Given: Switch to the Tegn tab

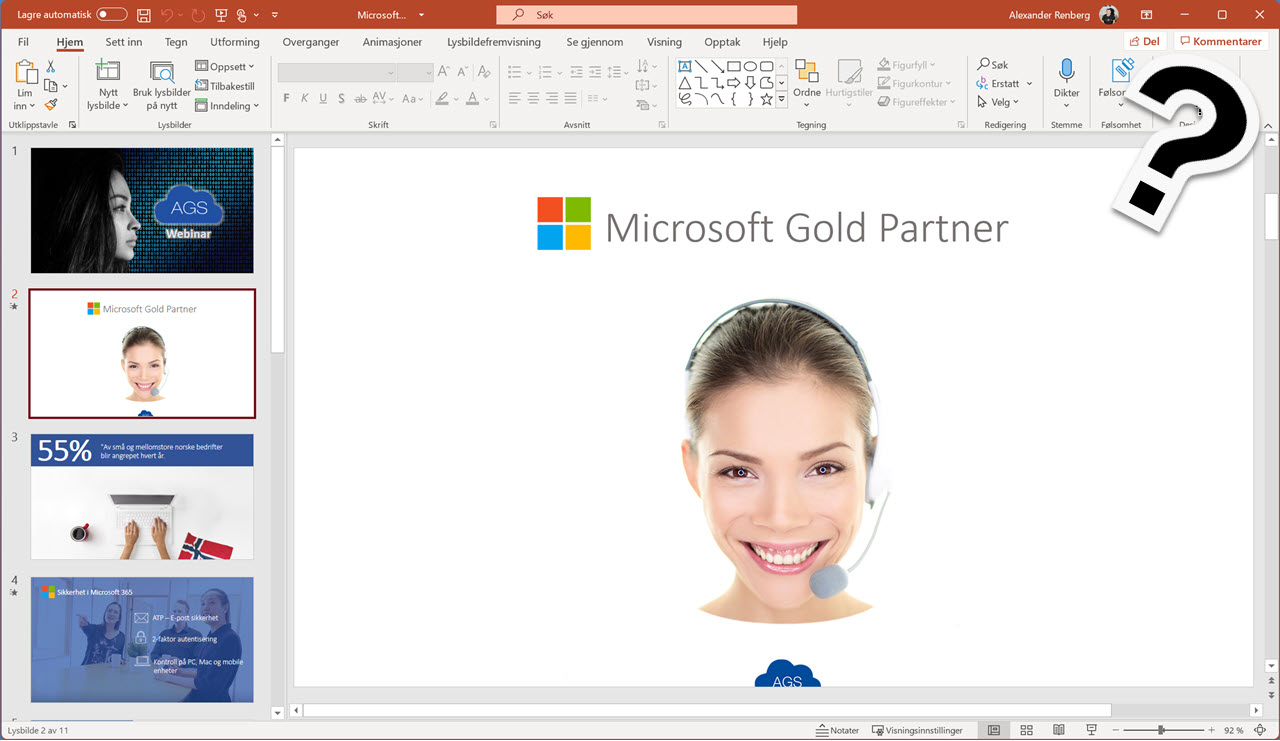Looking at the screenshot, I should click(x=176, y=42).
